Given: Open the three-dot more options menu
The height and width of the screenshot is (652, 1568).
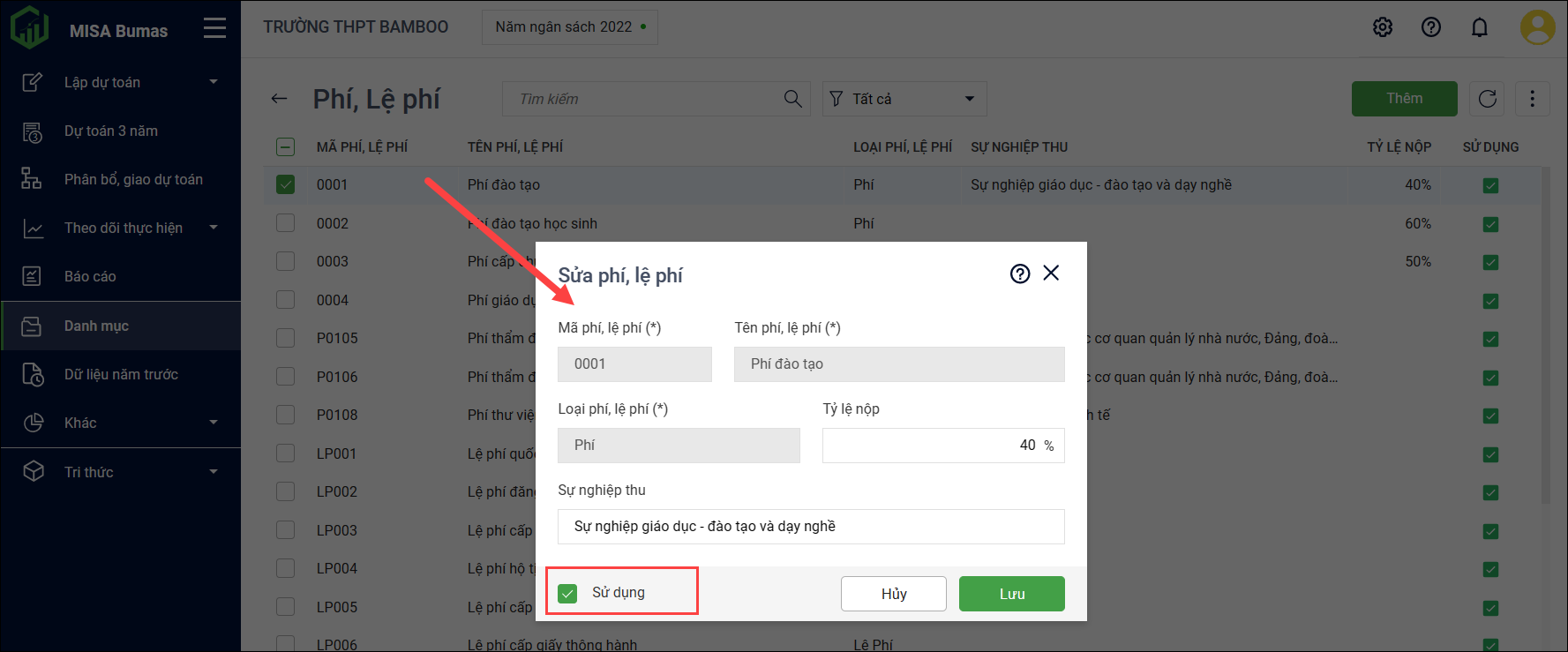Looking at the screenshot, I should click(x=1533, y=99).
